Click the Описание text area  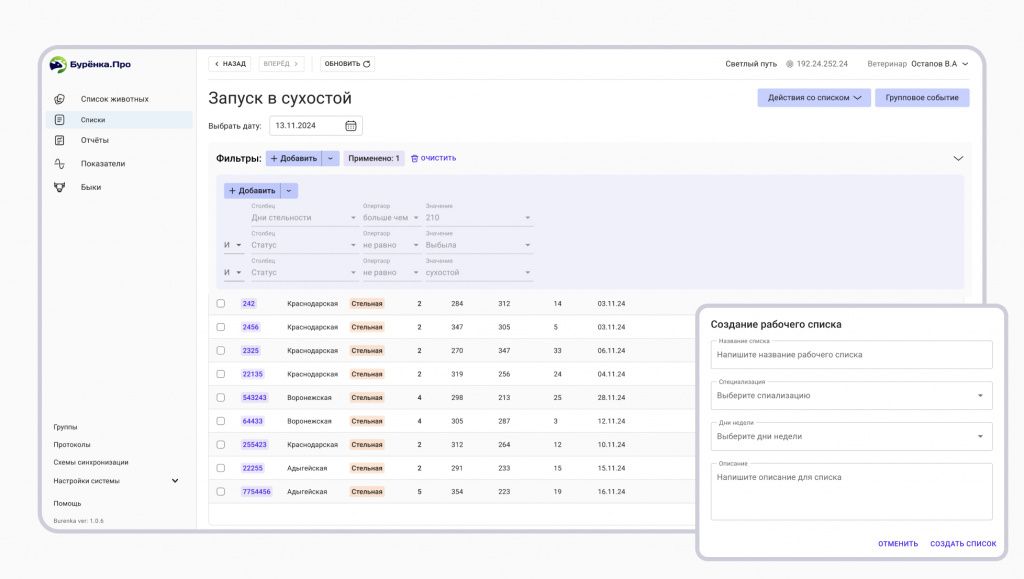coord(852,492)
